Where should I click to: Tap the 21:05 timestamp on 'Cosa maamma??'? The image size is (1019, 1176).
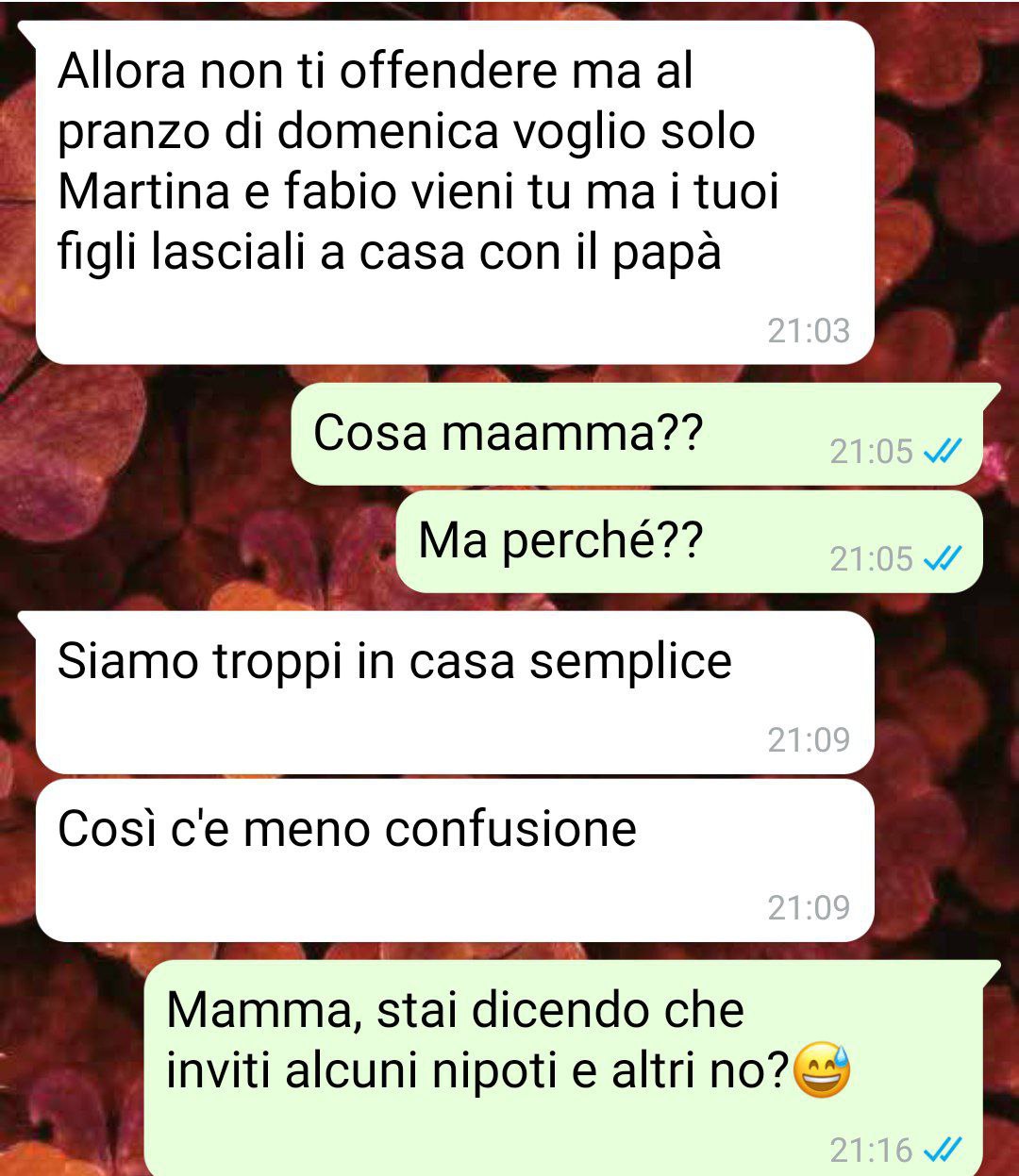[x=872, y=453]
